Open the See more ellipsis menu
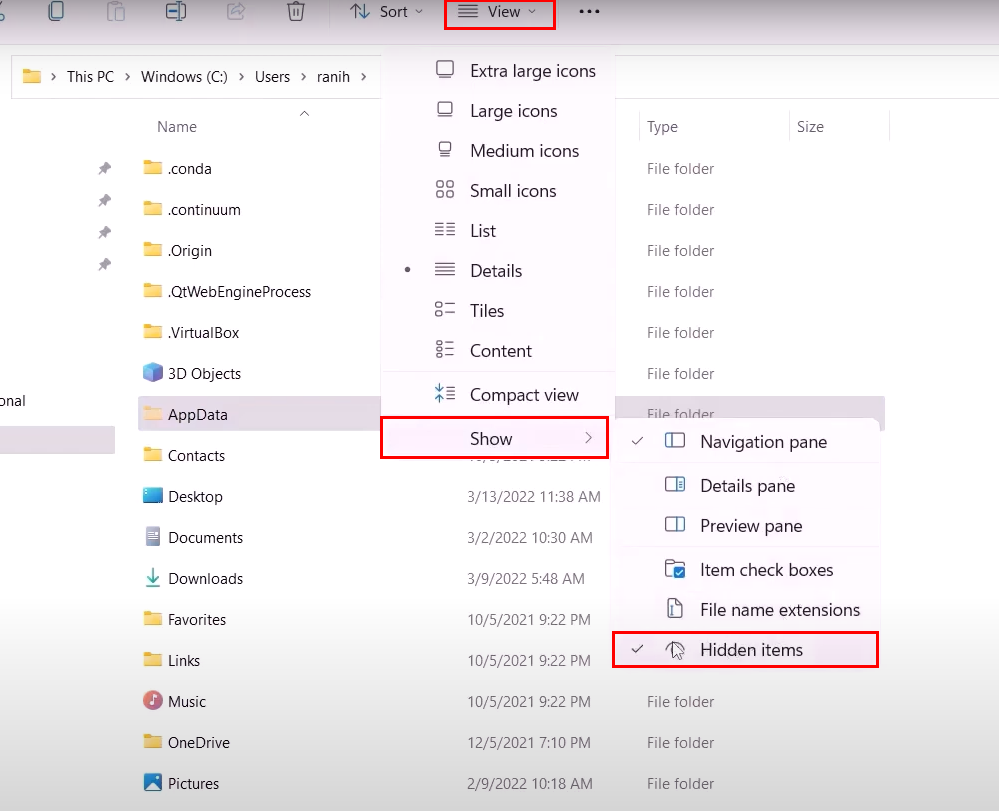The width and height of the screenshot is (999, 811). pos(589,12)
